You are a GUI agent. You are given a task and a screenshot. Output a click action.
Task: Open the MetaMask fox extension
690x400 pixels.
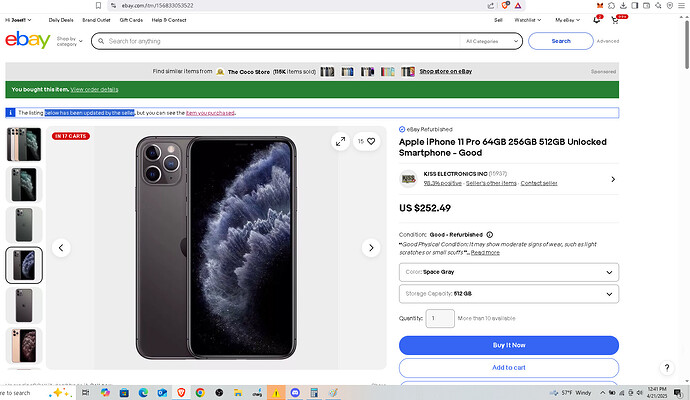pos(599,6)
